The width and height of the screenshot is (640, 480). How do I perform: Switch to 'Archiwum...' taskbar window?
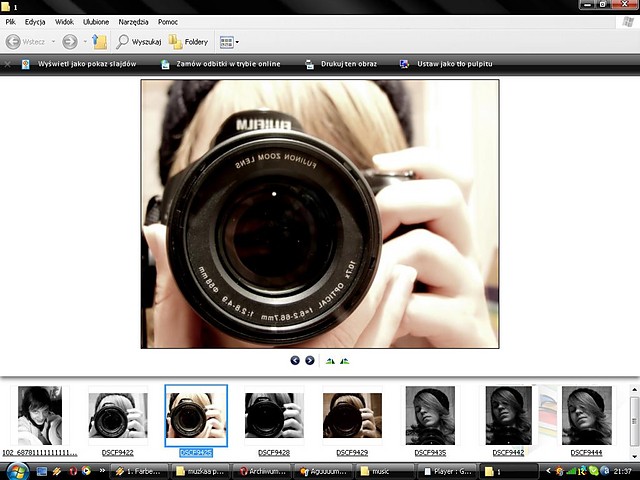262,471
